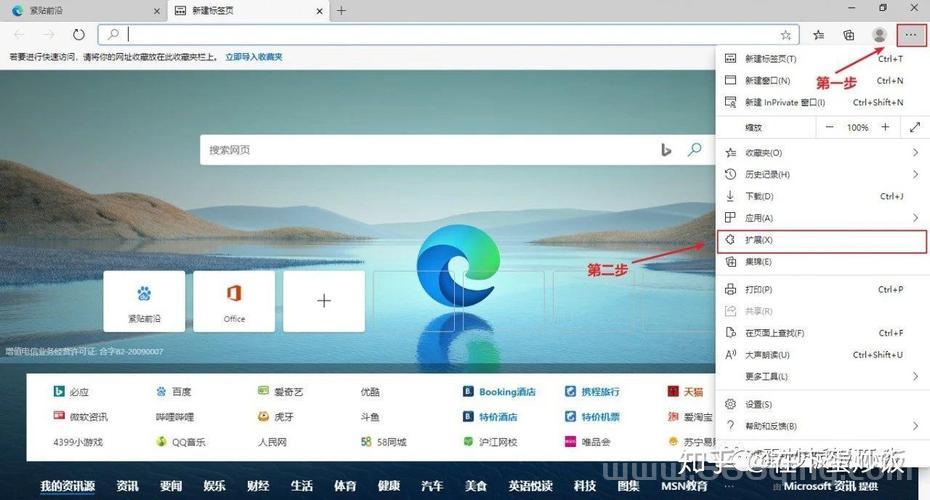
Task: Open the 天猫 link
Action: [x=686, y=391]
